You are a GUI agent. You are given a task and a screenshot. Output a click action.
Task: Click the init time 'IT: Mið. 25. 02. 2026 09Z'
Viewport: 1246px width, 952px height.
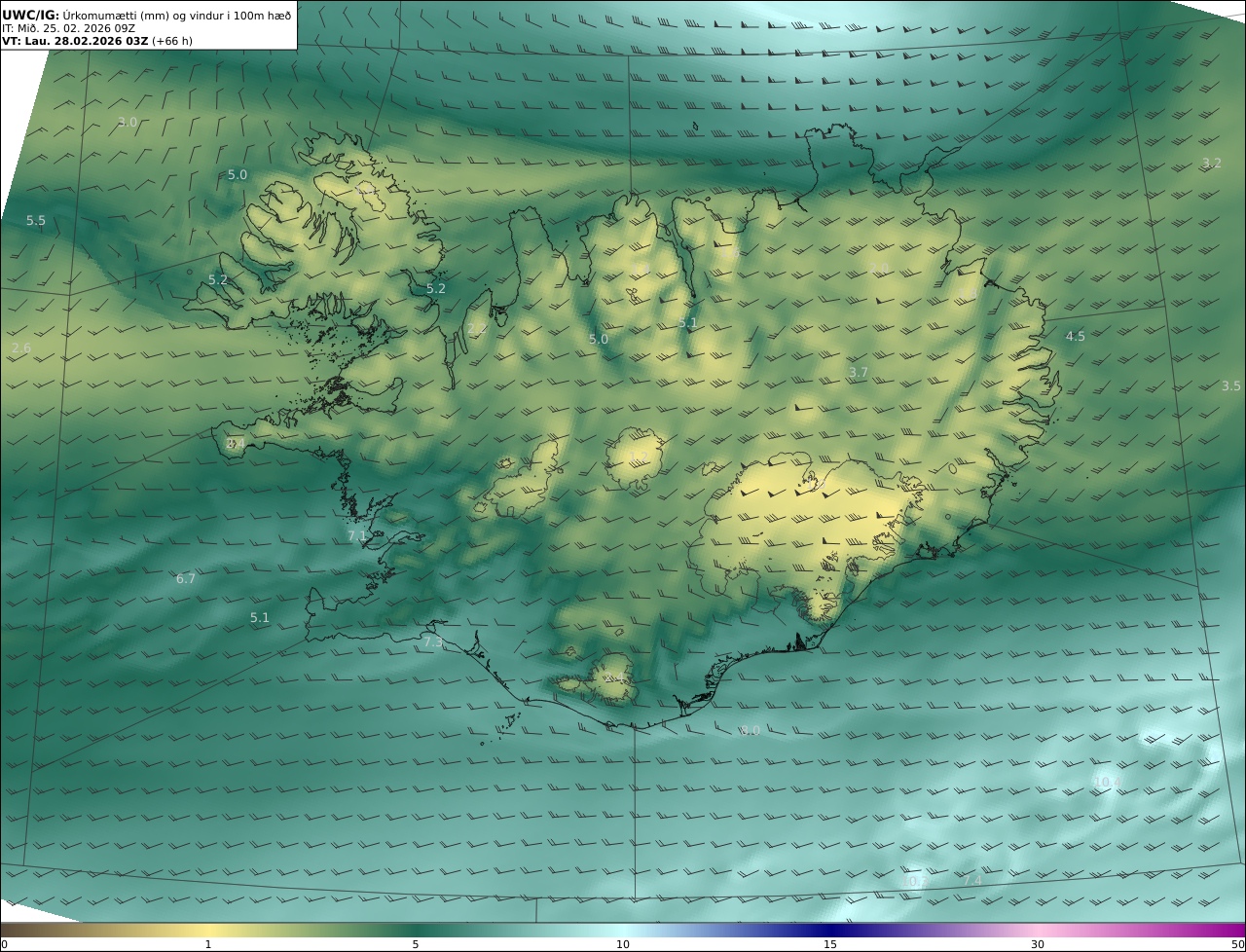68,28
